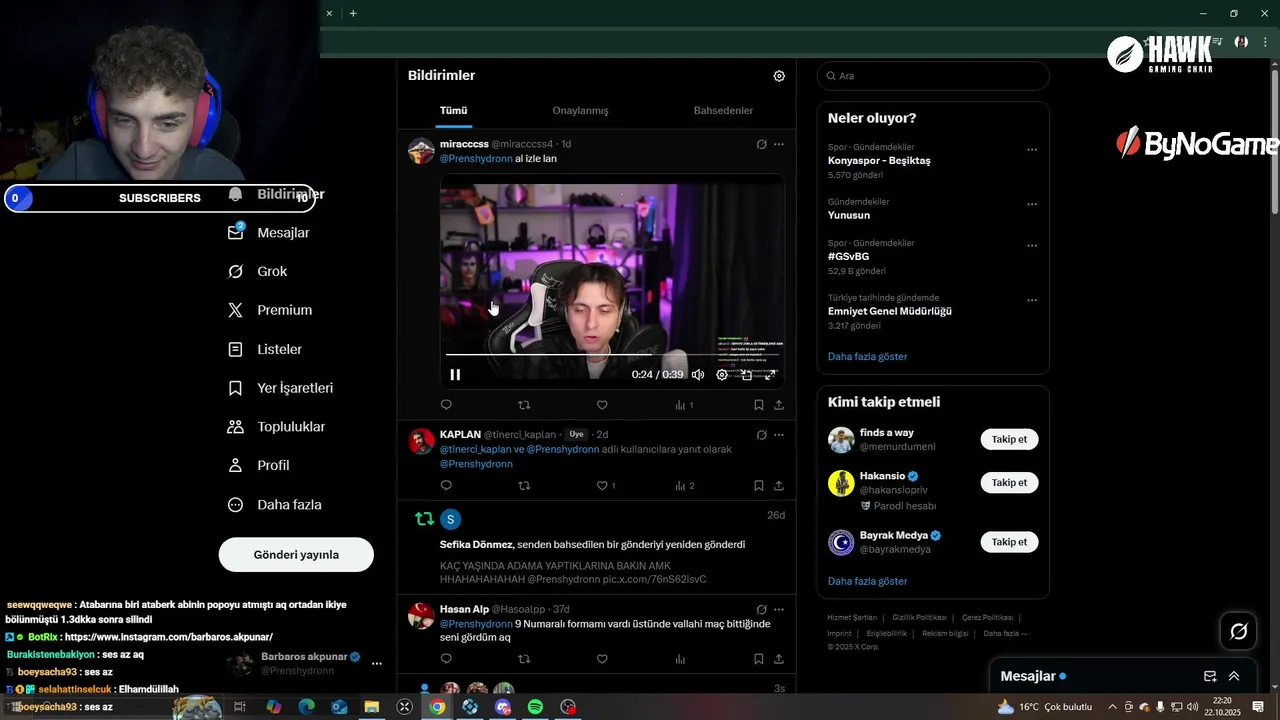Follow Hakansio account
Screen dimensions: 1280x720
coord(1009,482)
